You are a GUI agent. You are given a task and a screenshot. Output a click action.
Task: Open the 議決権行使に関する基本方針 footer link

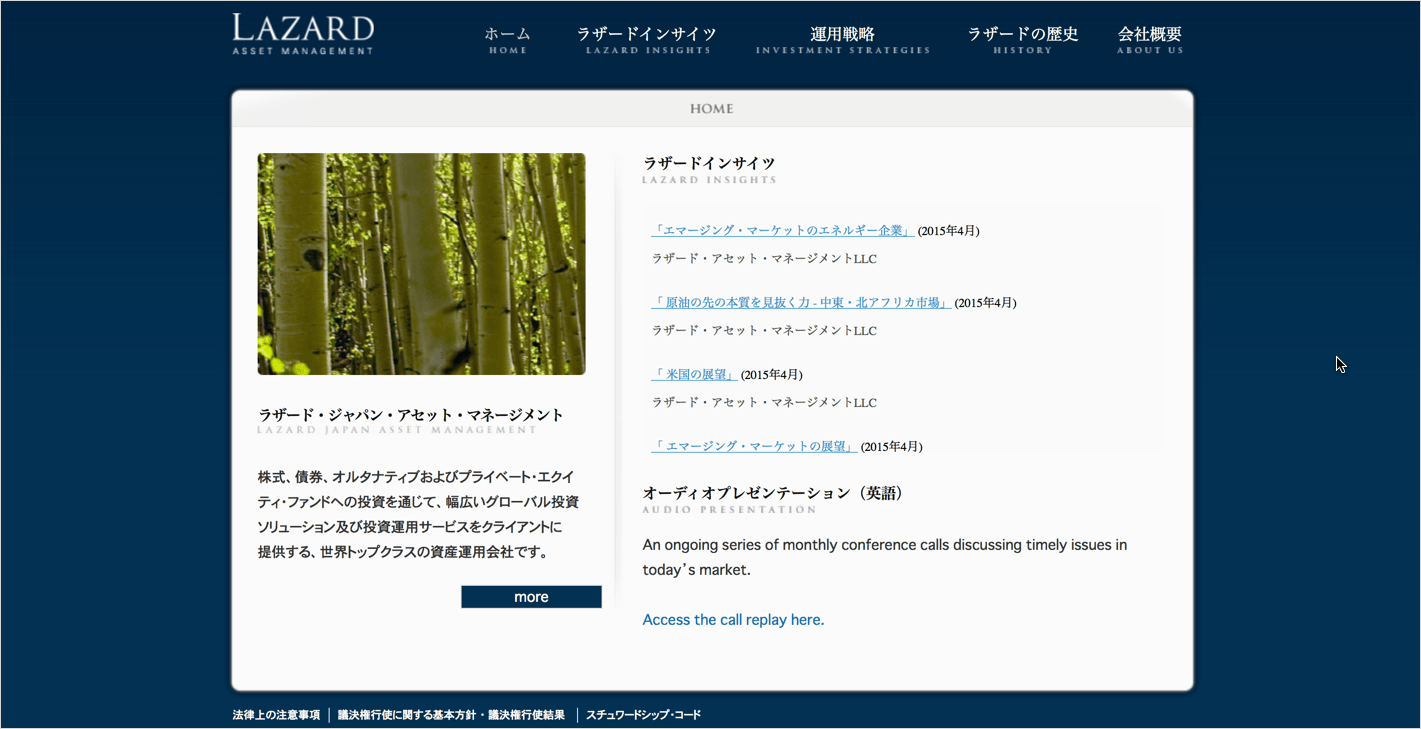[449, 714]
